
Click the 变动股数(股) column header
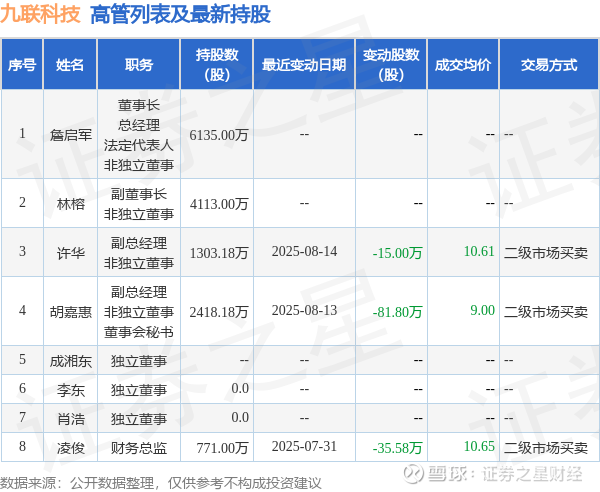click(391, 64)
